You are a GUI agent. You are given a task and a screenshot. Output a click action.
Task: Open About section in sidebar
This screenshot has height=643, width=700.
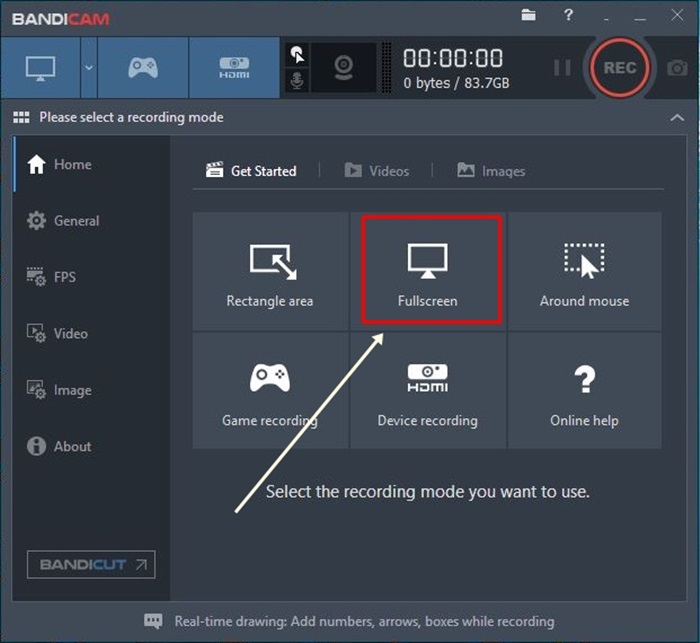pyautogui.click(x=92, y=447)
